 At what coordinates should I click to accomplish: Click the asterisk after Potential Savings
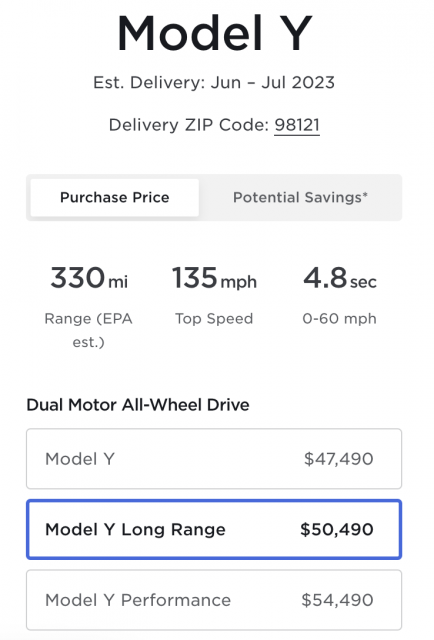click(365, 194)
